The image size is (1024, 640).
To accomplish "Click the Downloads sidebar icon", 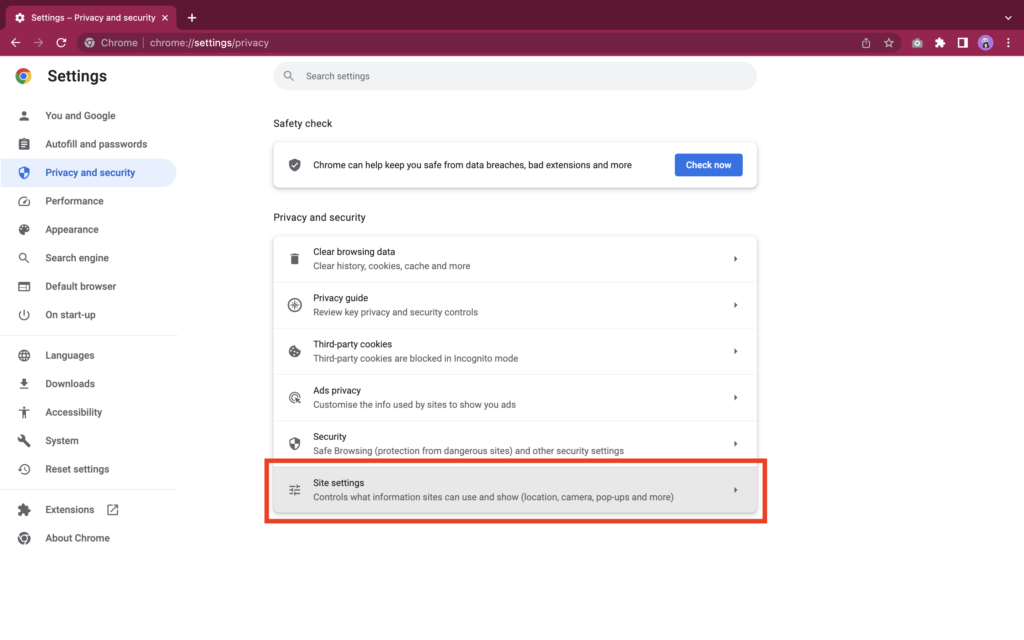I will [x=24, y=383].
